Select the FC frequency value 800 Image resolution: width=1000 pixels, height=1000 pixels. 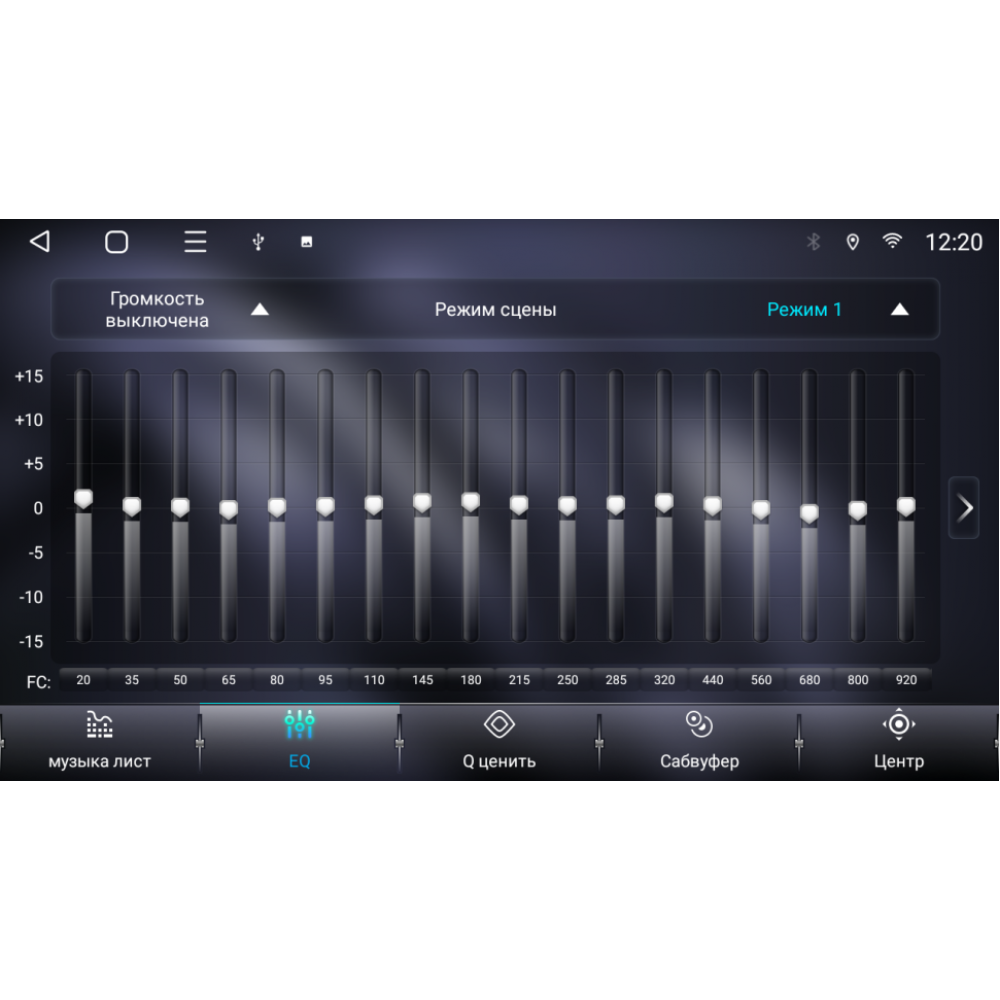pos(858,680)
